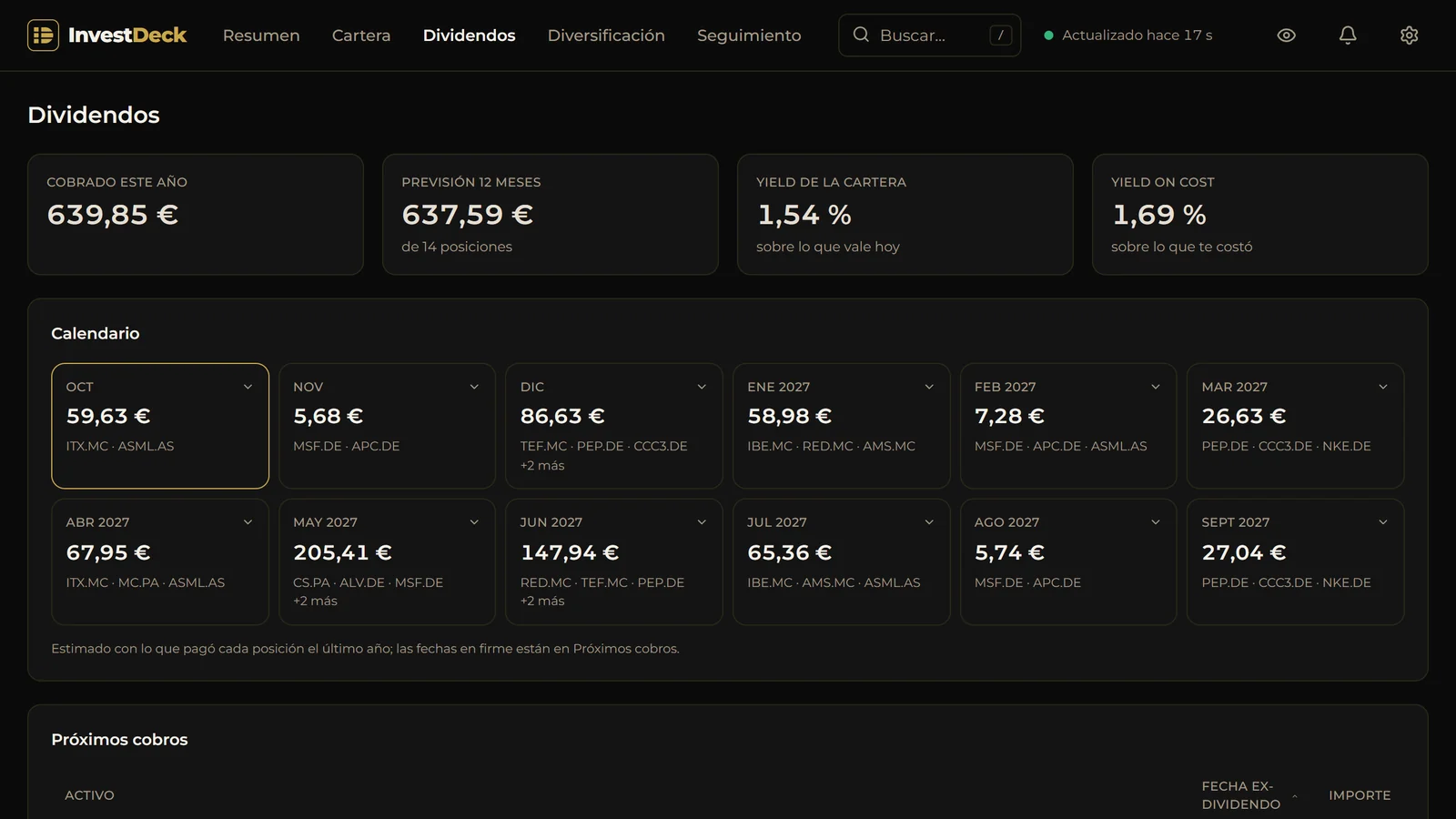Click the green updated status dot
Image resolution: width=1456 pixels, height=819 pixels.
pos(1048,35)
